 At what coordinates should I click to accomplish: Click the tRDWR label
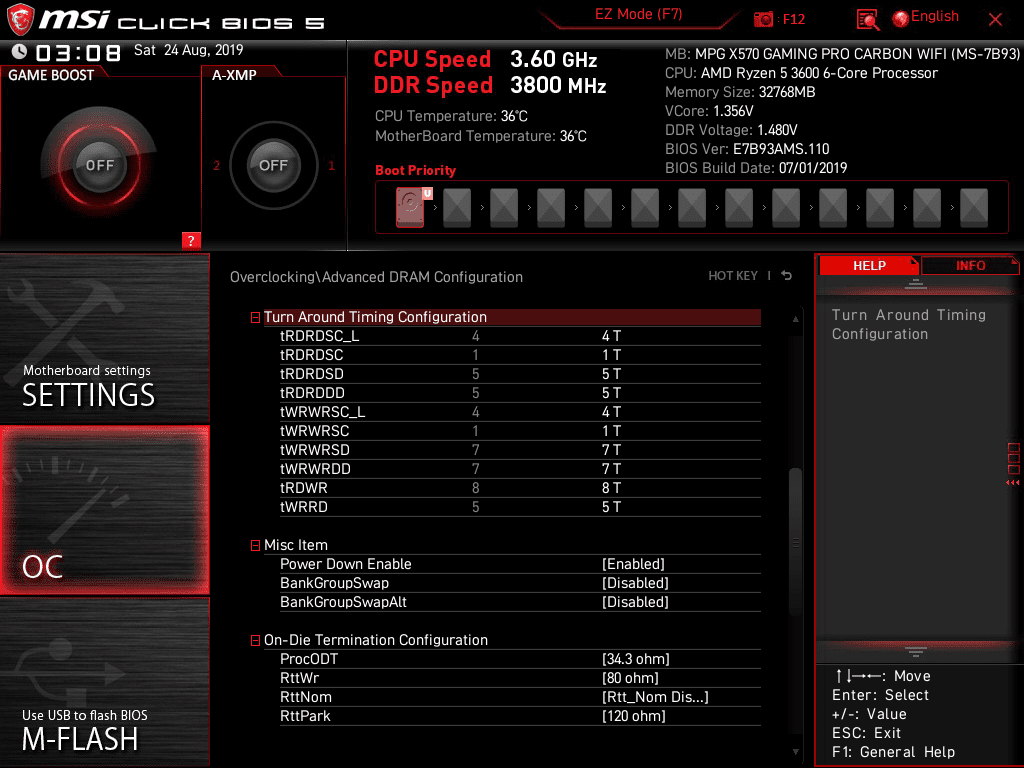pyautogui.click(x=304, y=488)
